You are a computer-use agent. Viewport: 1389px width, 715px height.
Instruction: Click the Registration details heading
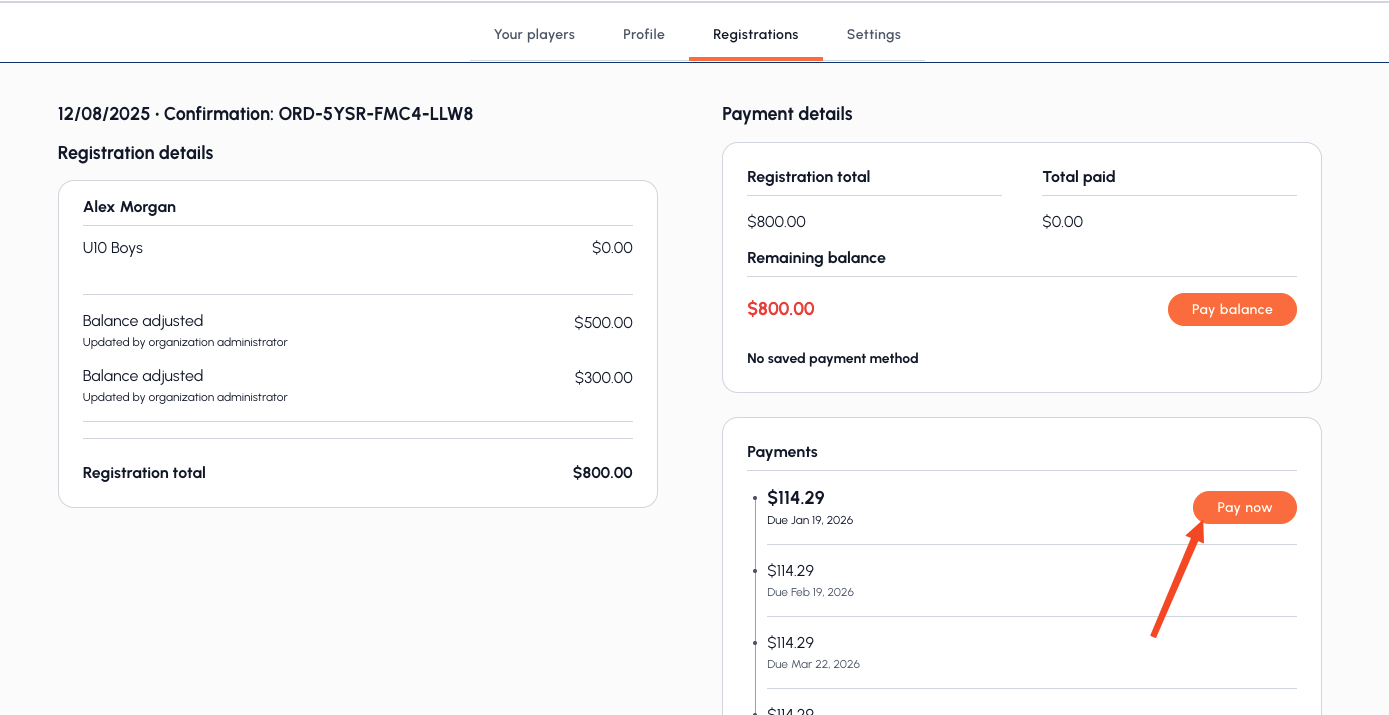tap(135, 153)
